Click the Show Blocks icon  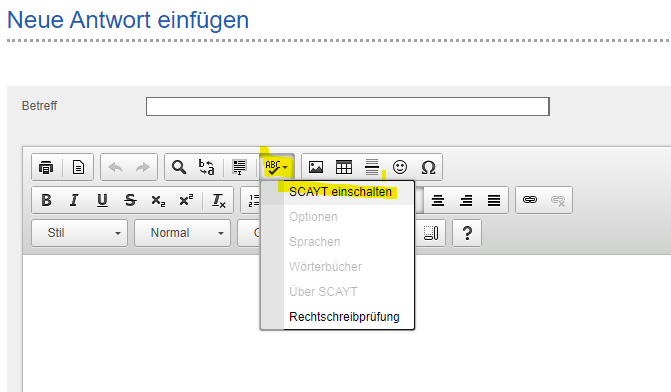[x=431, y=233]
